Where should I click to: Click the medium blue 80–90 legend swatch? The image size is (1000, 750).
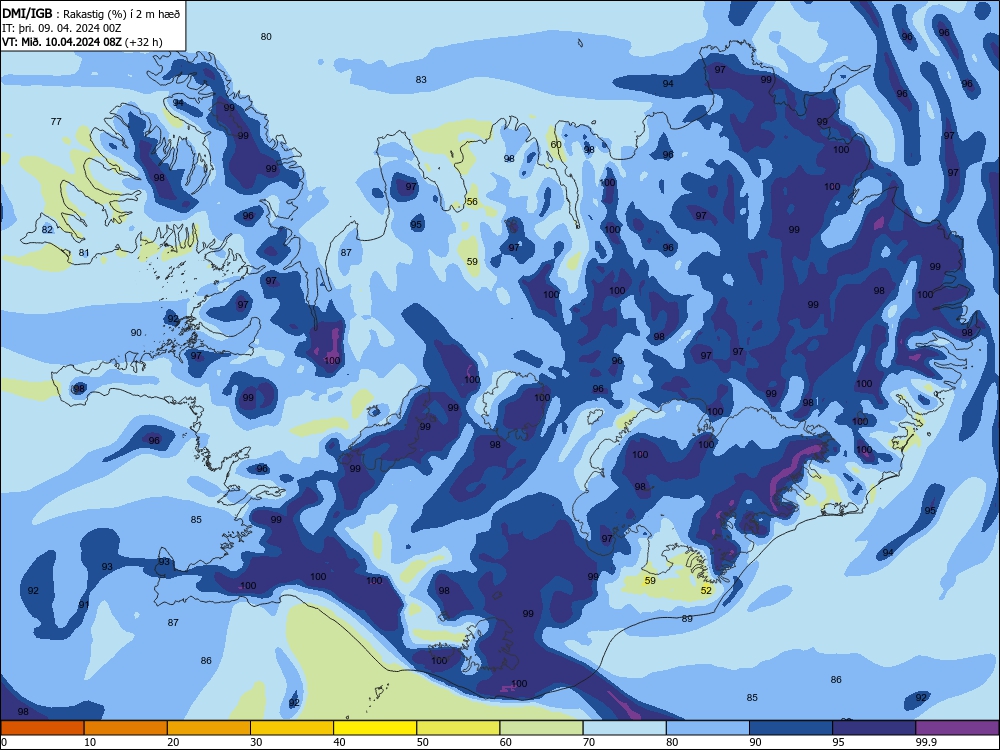[708, 728]
